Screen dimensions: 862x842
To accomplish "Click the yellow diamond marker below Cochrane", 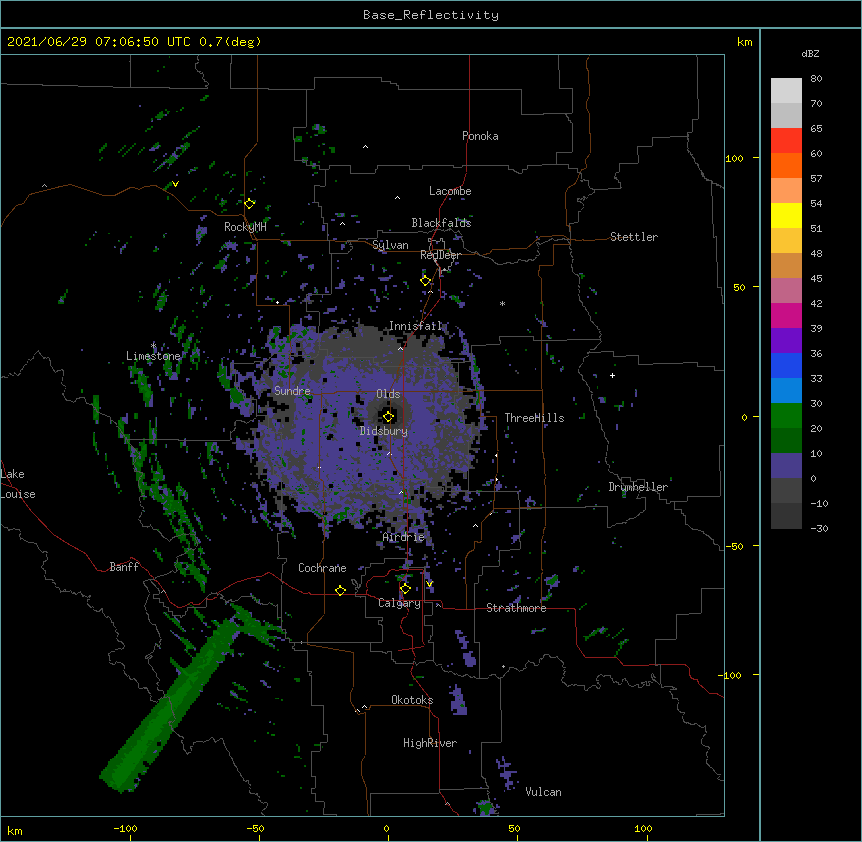I will click(x=340, y=590).
